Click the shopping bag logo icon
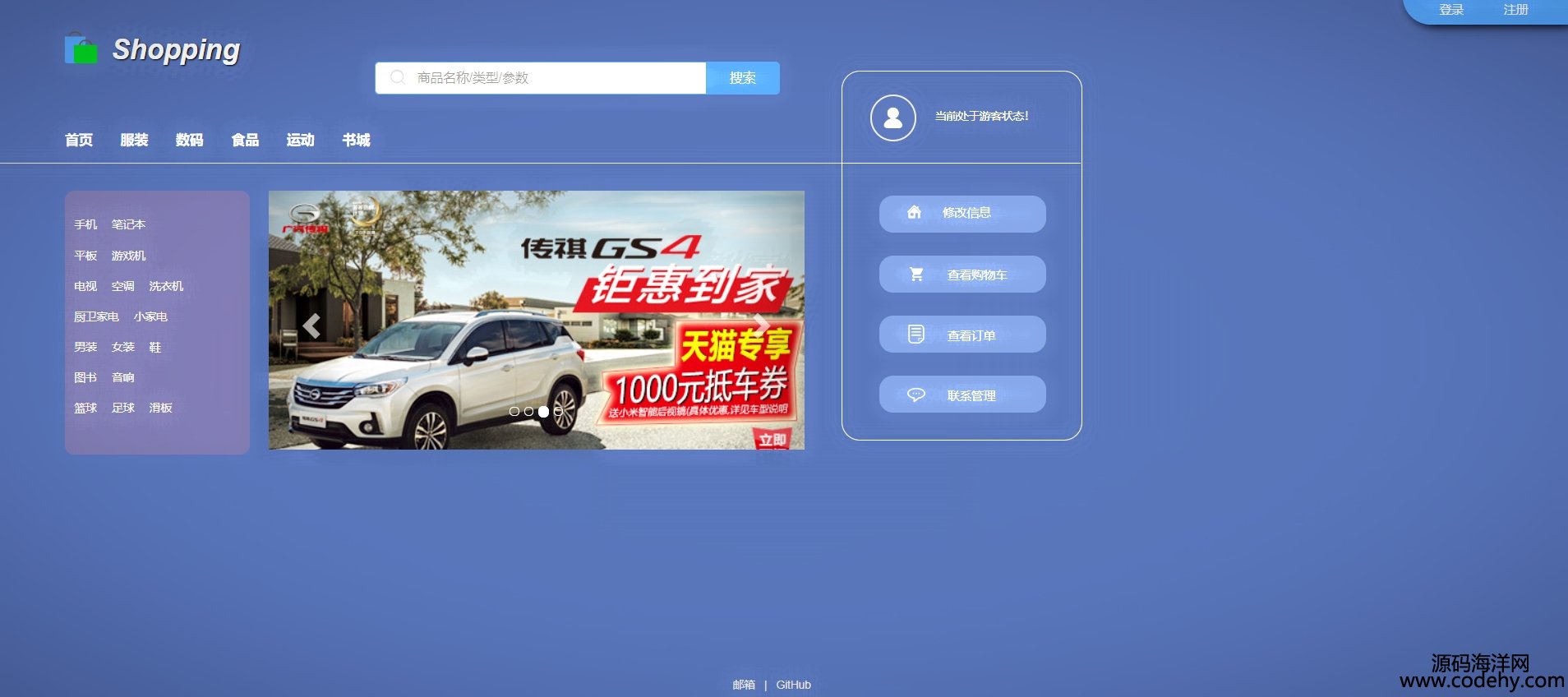The width and height of the screenshot is (1568, 697). [x=81, y=48]
